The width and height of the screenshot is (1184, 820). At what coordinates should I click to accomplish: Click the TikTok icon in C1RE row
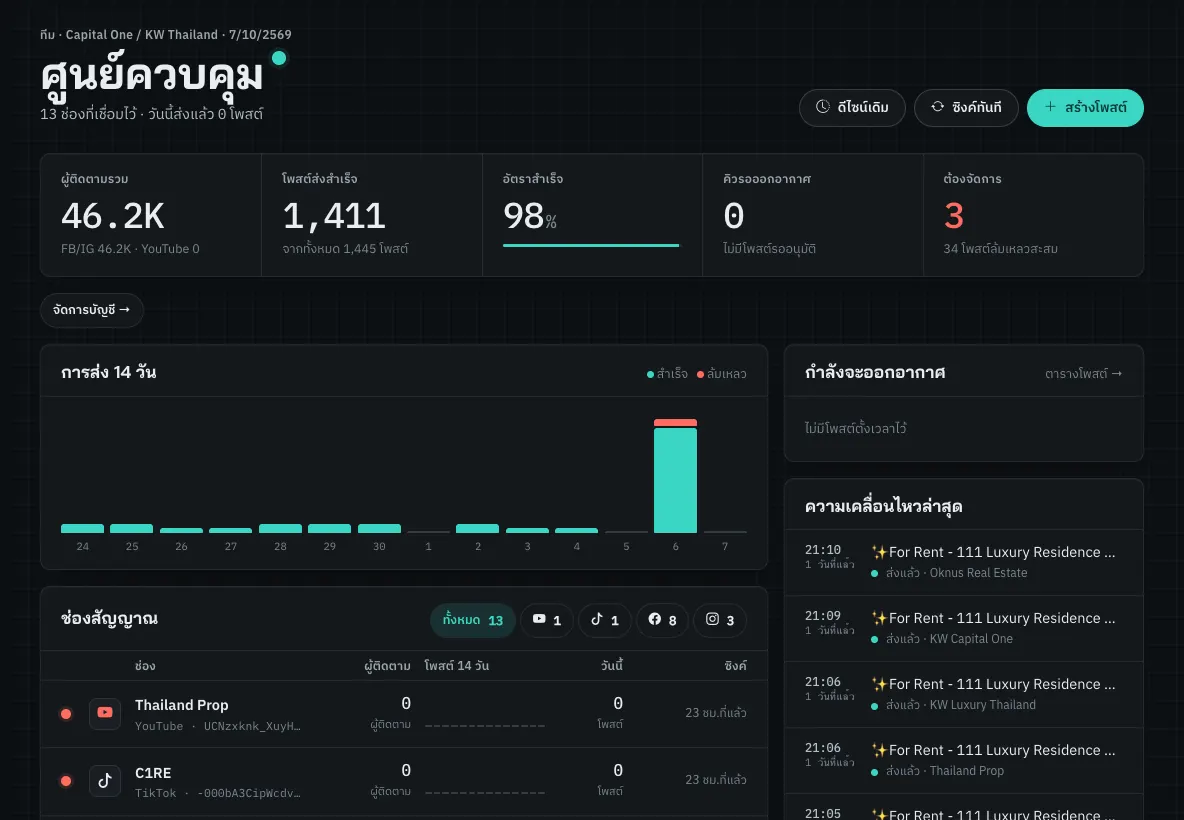coord(105,781)
